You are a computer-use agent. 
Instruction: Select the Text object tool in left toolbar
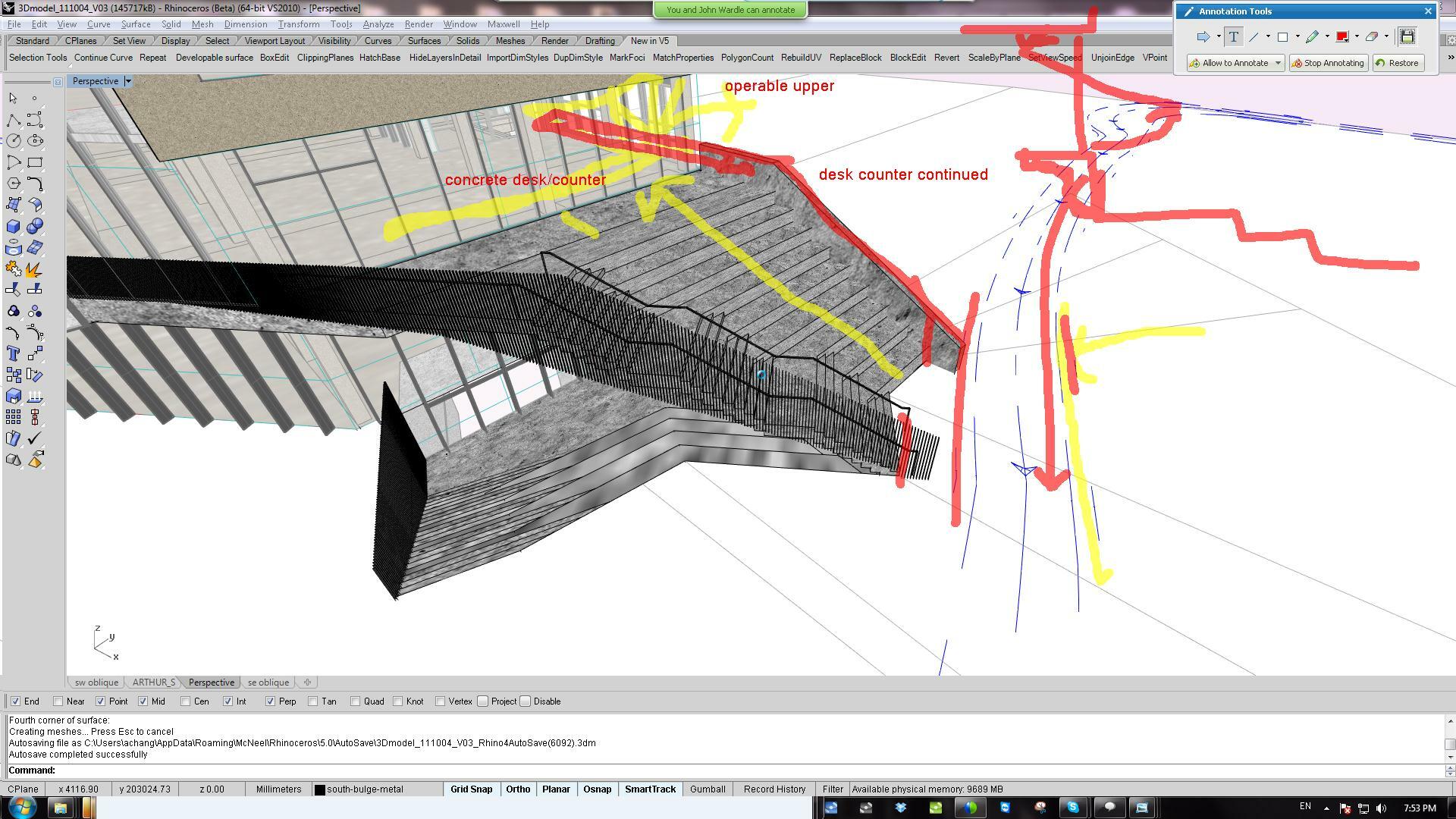click(x=13, y=353)
